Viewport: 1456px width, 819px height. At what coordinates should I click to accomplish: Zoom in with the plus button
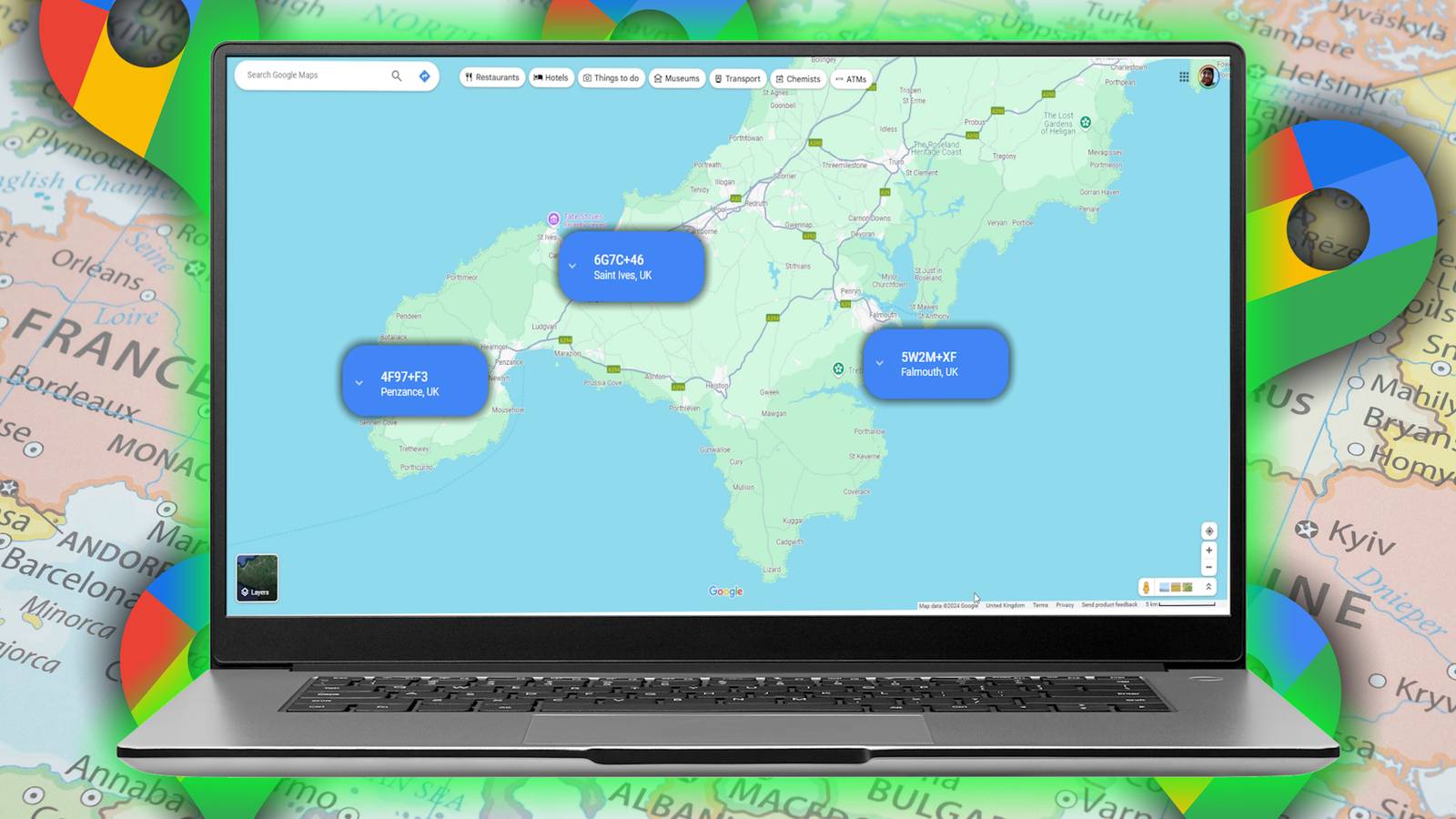coord(1209,551)
